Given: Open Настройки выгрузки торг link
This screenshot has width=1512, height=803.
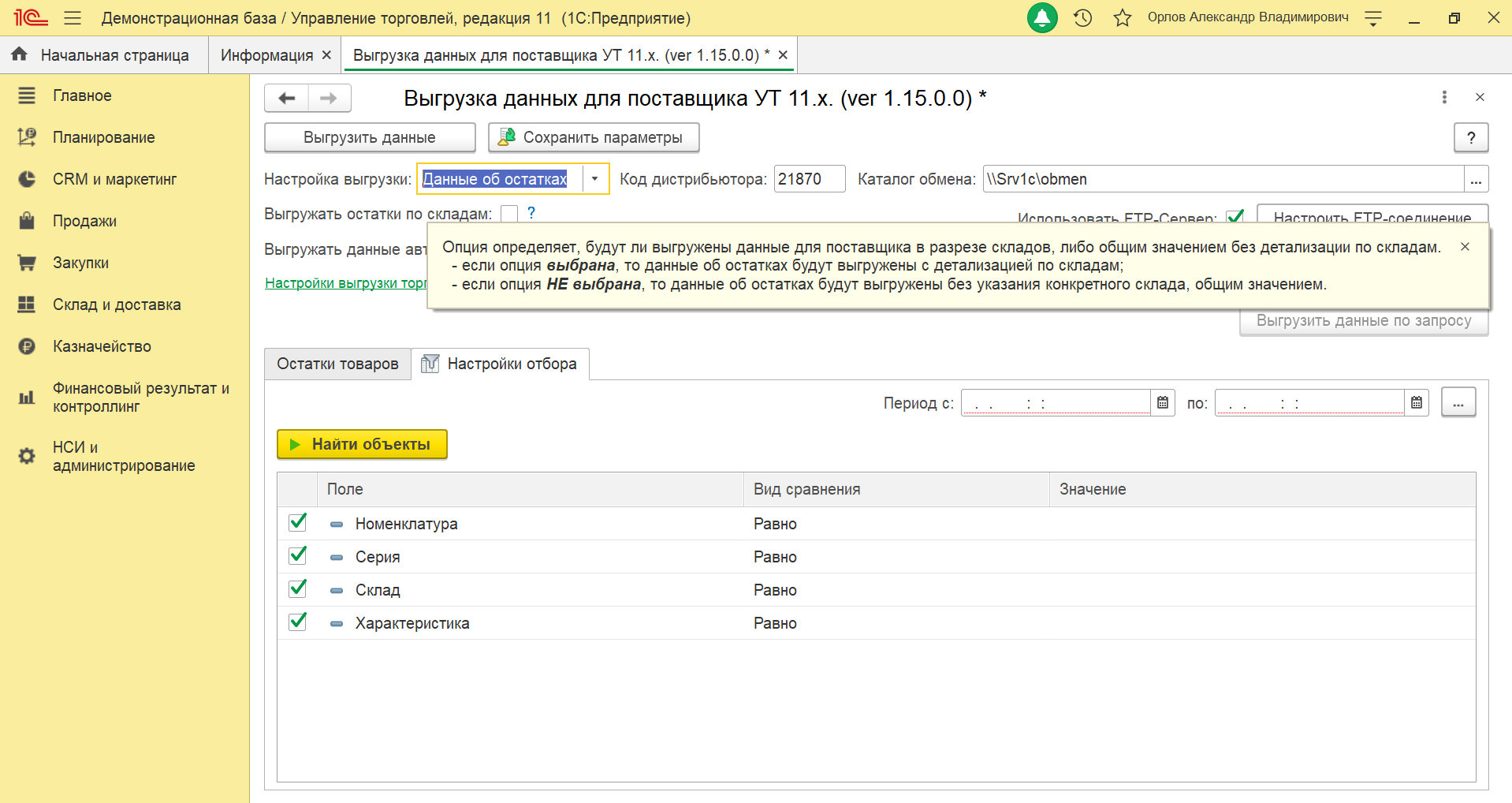Looking at the screenshot, I should click(x=346, y=283).
